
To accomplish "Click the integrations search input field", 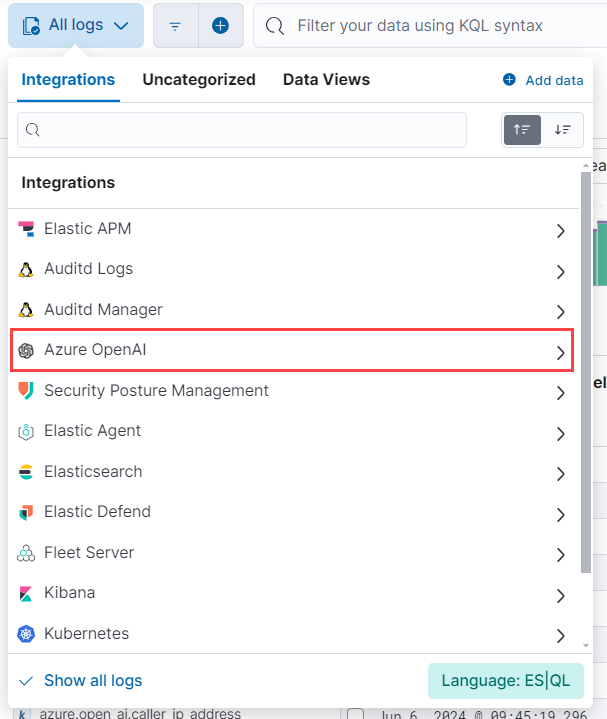I will pos(242,130).
